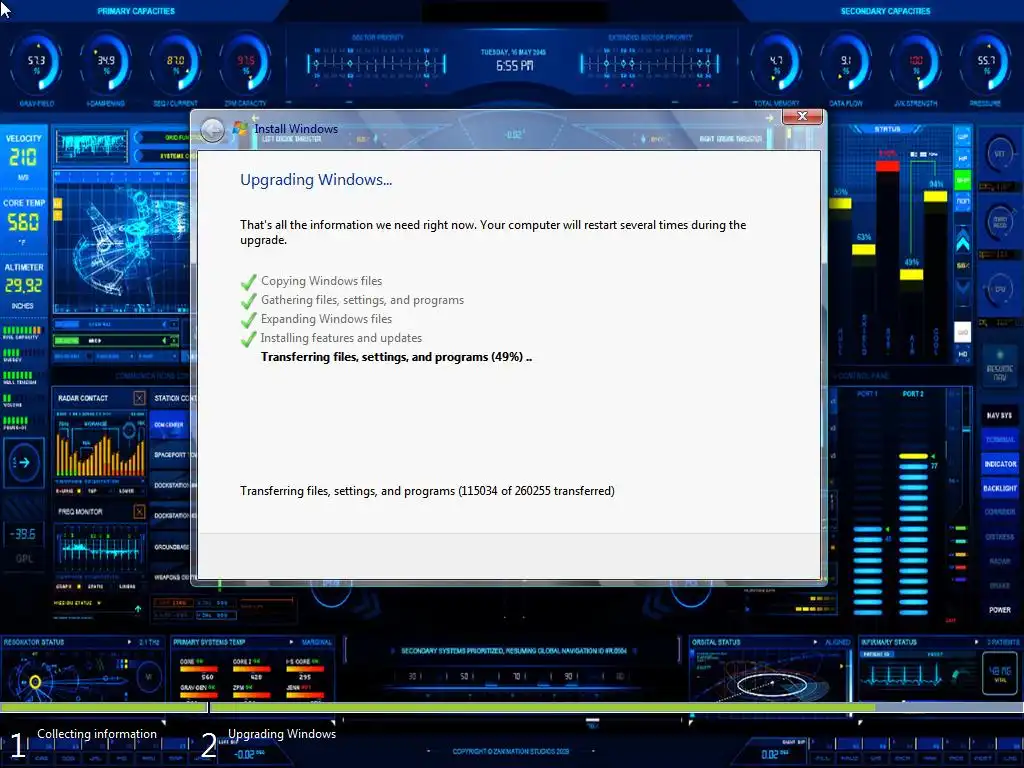Click the checkmark beside Copying Windows files
Viewport: 1024px width, 768px height.
point(248,281)
